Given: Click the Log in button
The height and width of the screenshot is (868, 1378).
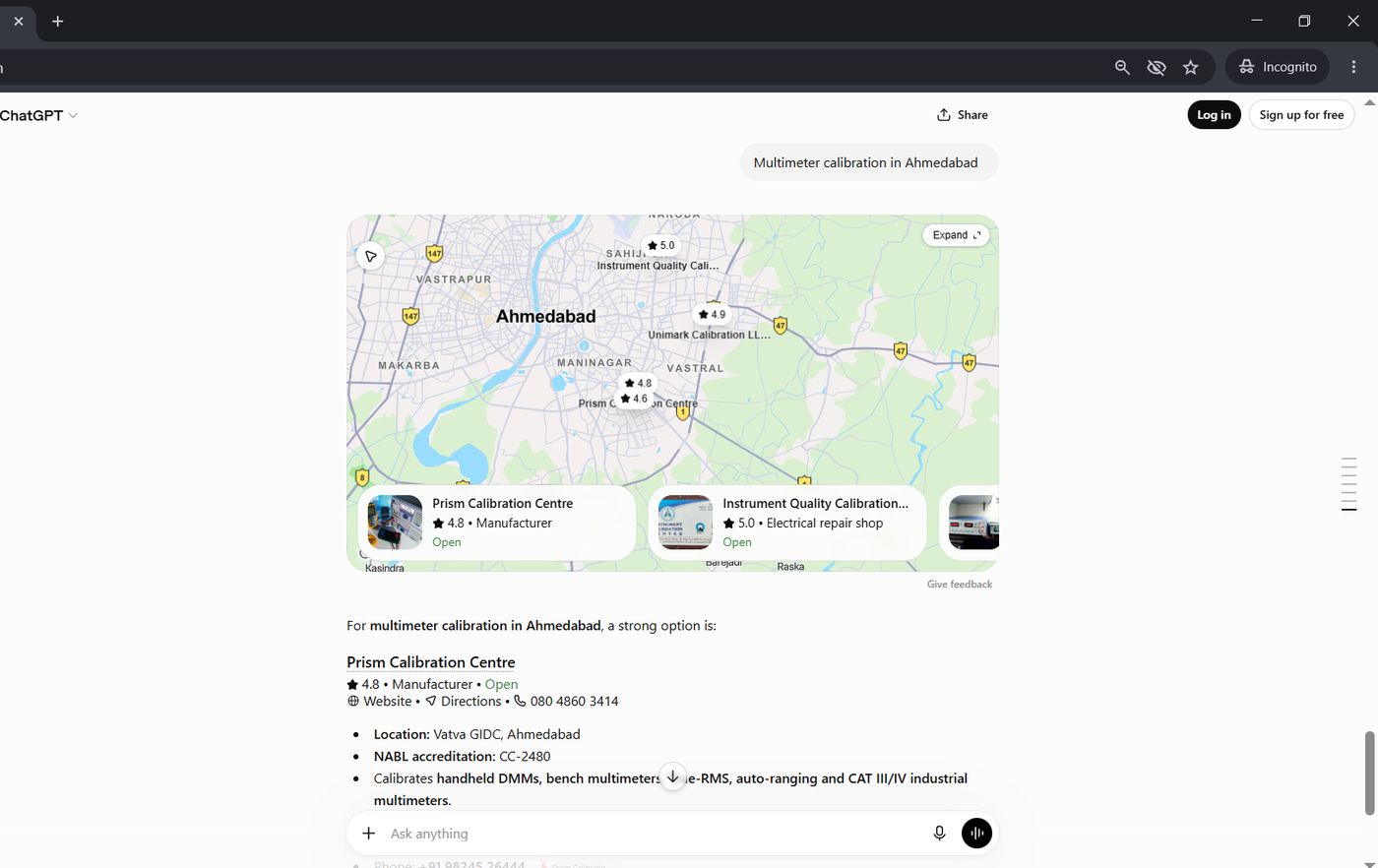Looking at the screenshot, I should click(1214, 115).
